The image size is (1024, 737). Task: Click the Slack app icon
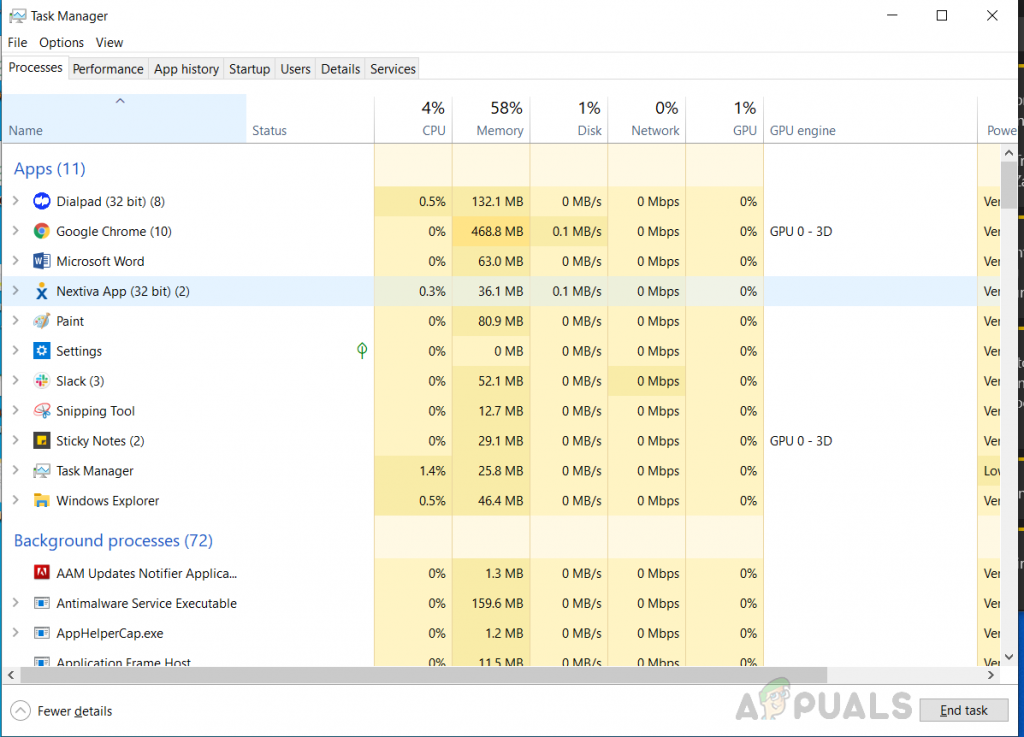click(x=42, y=381)
